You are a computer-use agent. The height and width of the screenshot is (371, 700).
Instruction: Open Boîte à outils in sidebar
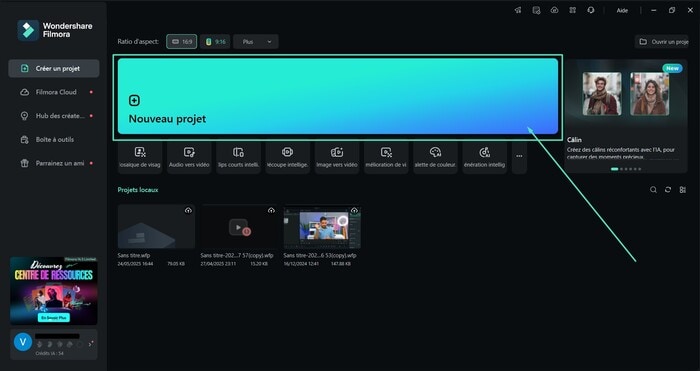click(54, 139)
